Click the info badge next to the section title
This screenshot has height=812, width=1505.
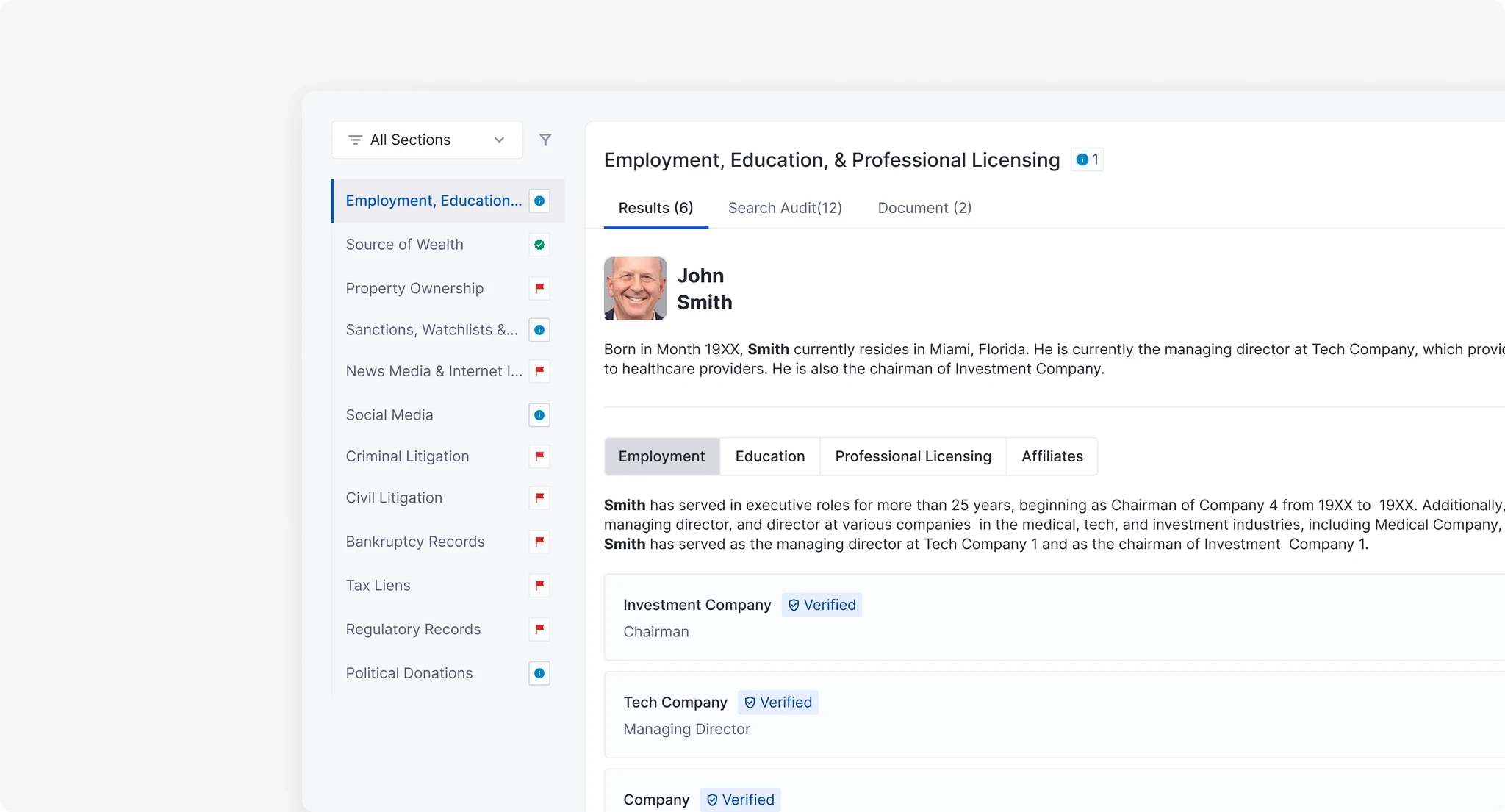1087,159
